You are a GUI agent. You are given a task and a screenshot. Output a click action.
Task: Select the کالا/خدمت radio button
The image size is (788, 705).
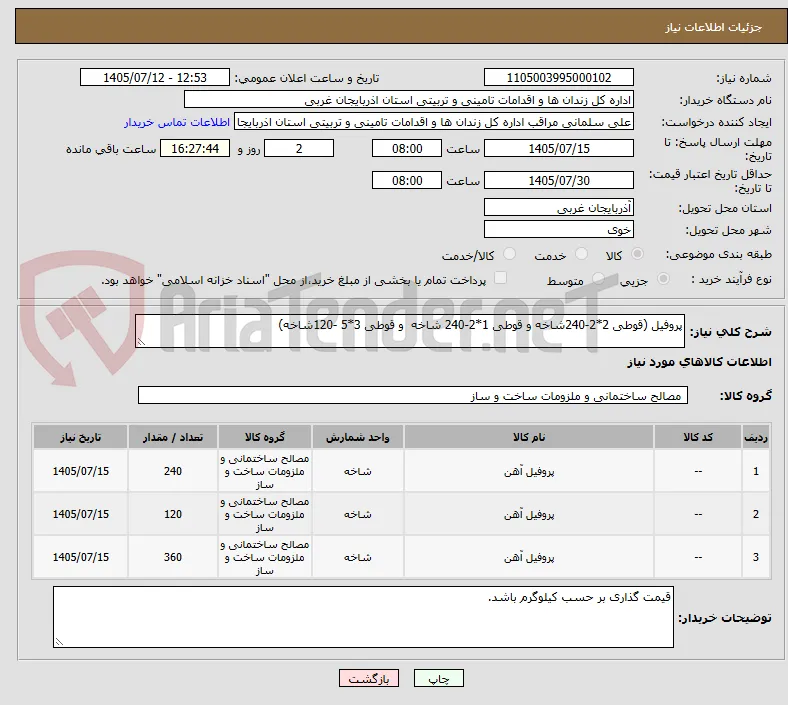[510, 254]
